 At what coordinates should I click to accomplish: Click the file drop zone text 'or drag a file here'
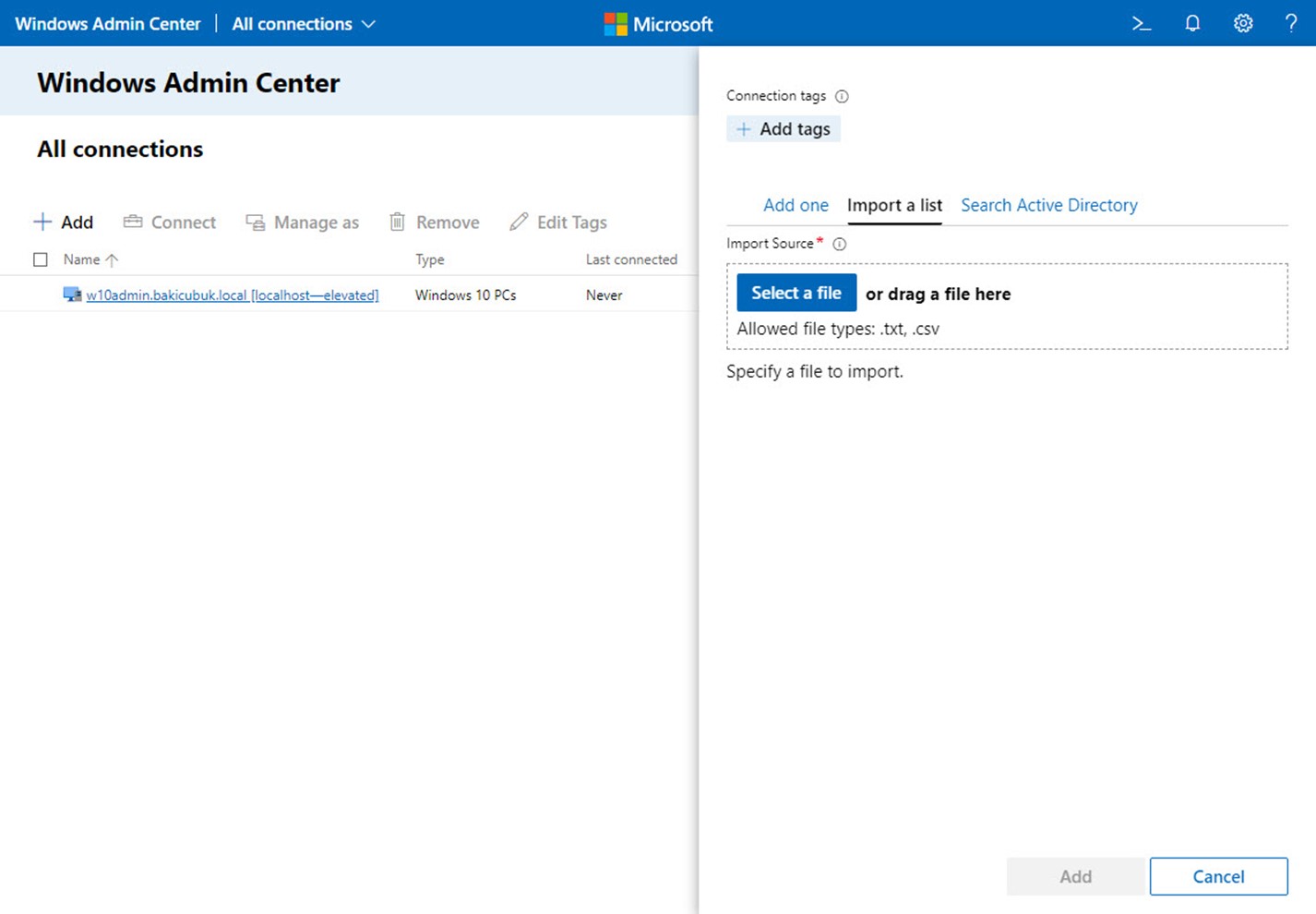(x=938, y=295)
